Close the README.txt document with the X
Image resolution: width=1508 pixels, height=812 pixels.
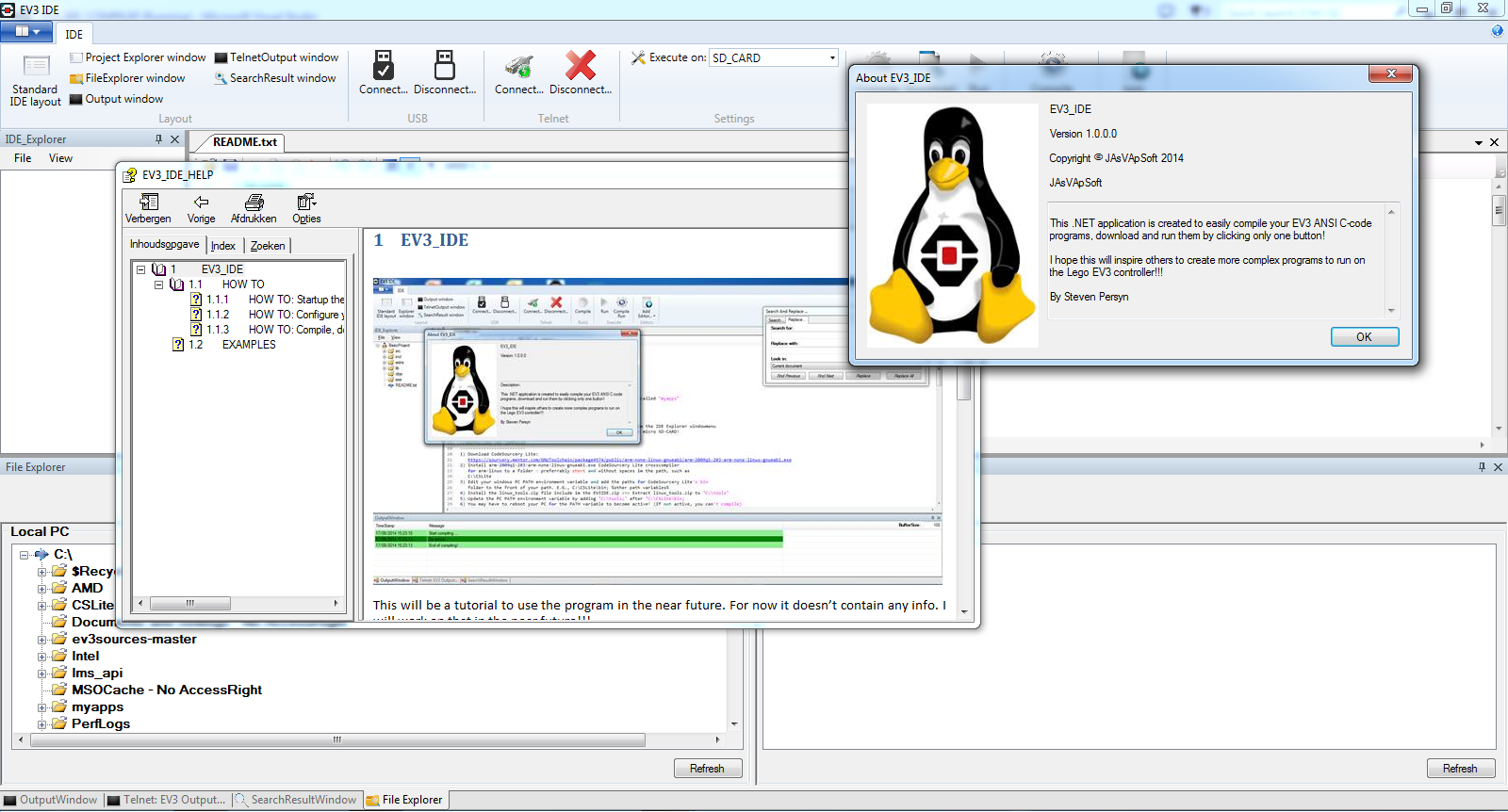[x=1494, y=142]
